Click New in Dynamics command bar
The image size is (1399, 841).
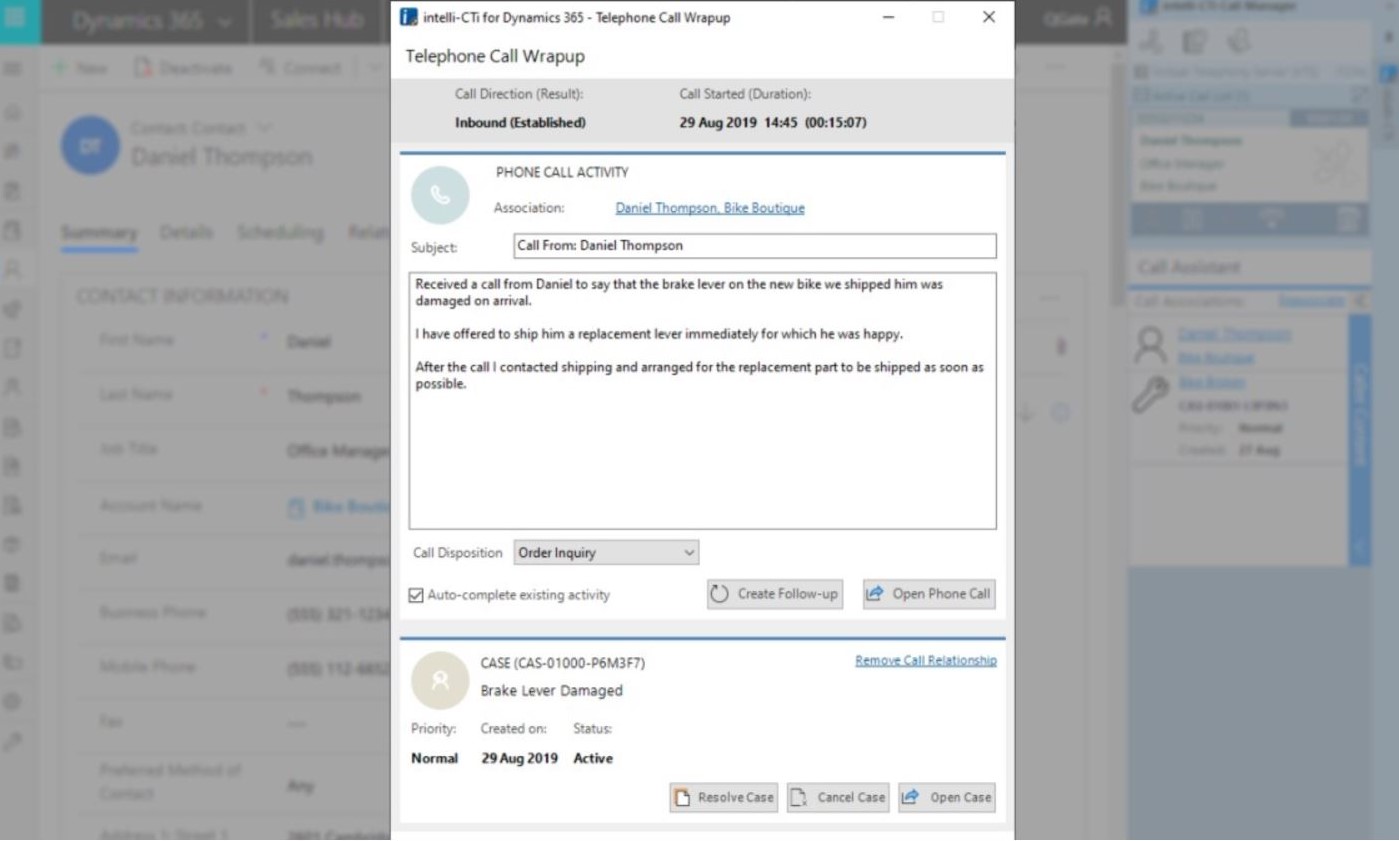pyautogui.click(x=80, y=68)
